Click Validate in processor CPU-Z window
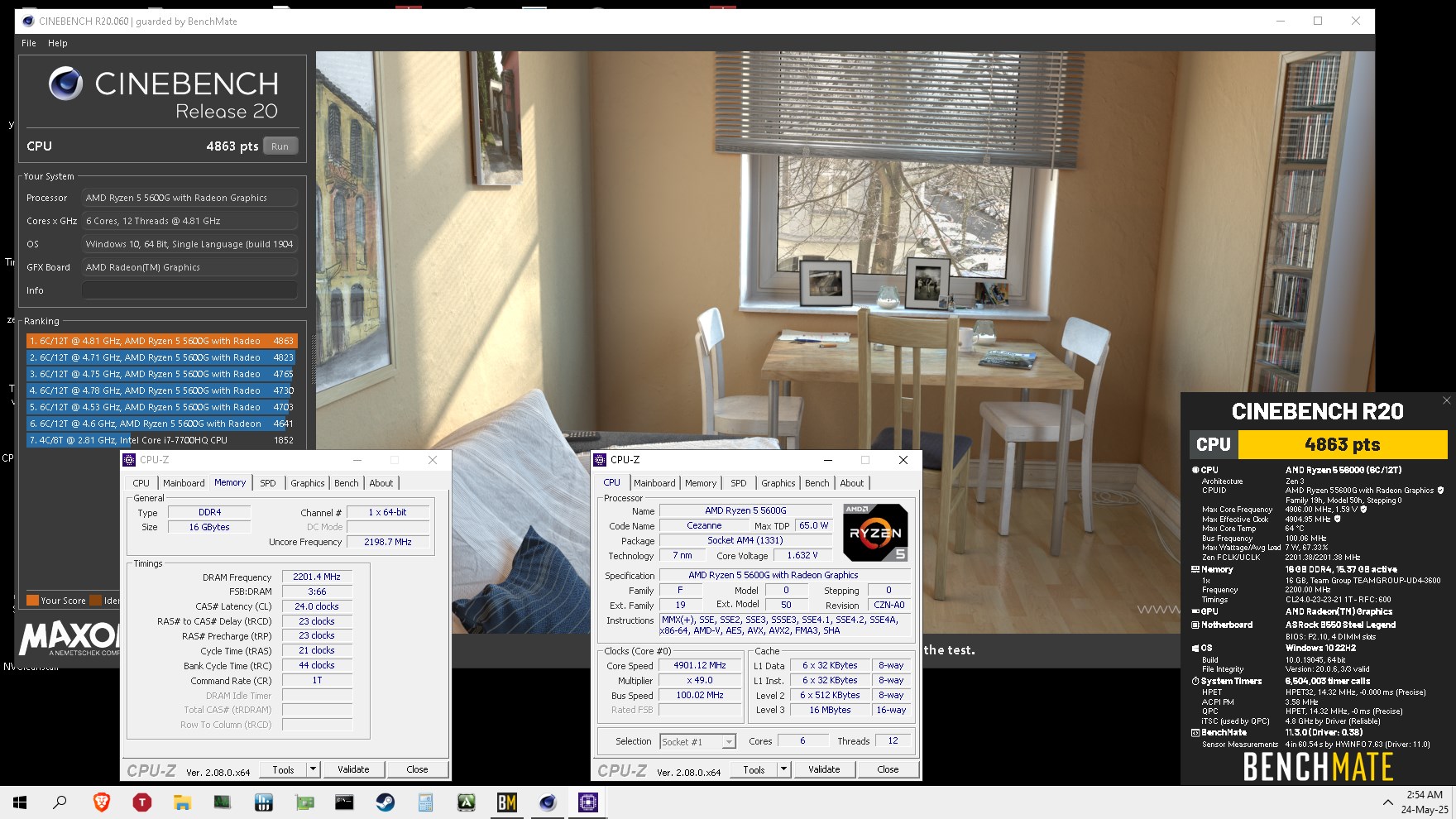Image resolution: width=1456 pixels, height=819 pixels. coord(824,769)
